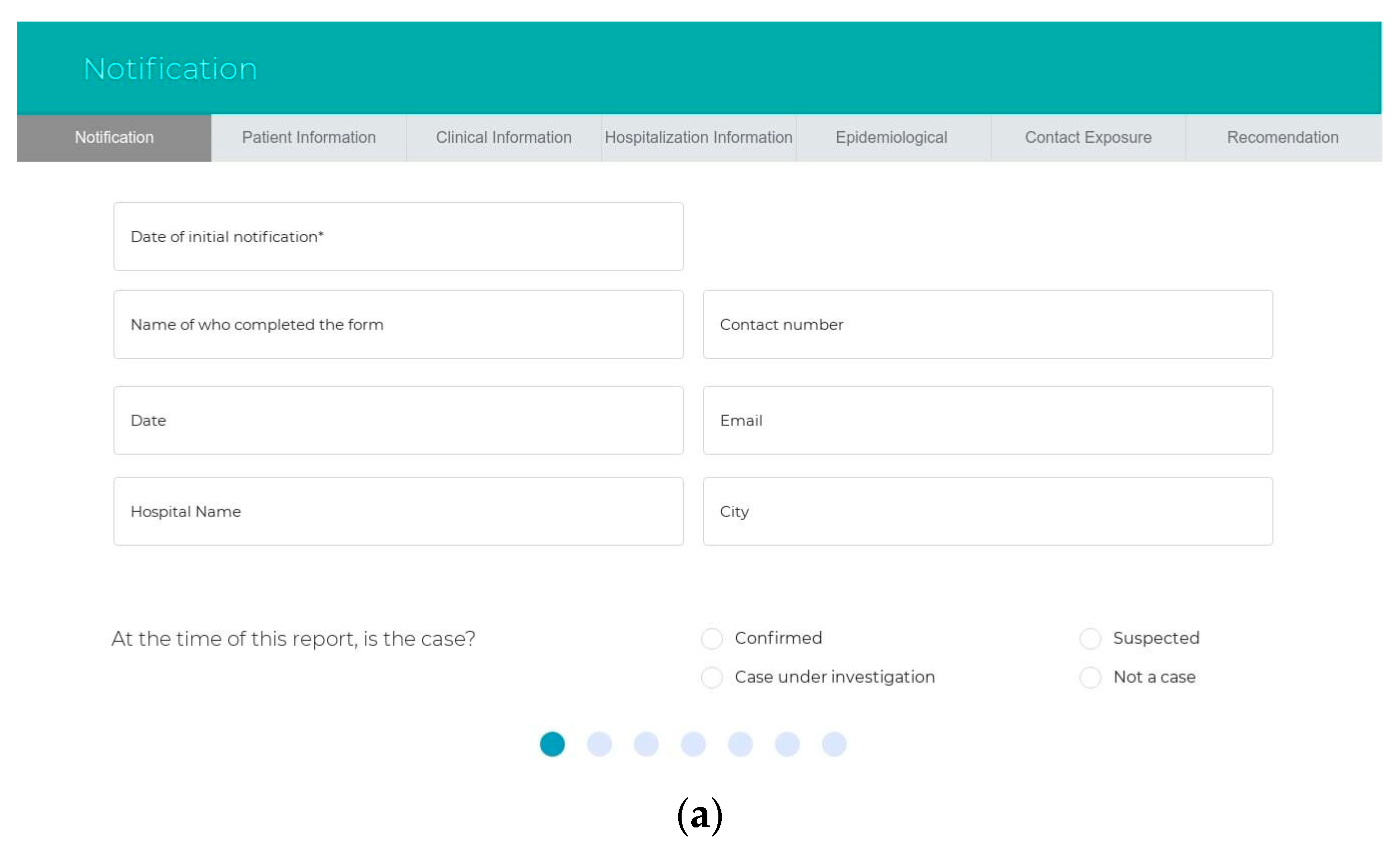Click the active Notification tab
This screenshot has height=850, width=1400.
pyautogui.click(x=114, y=137)
